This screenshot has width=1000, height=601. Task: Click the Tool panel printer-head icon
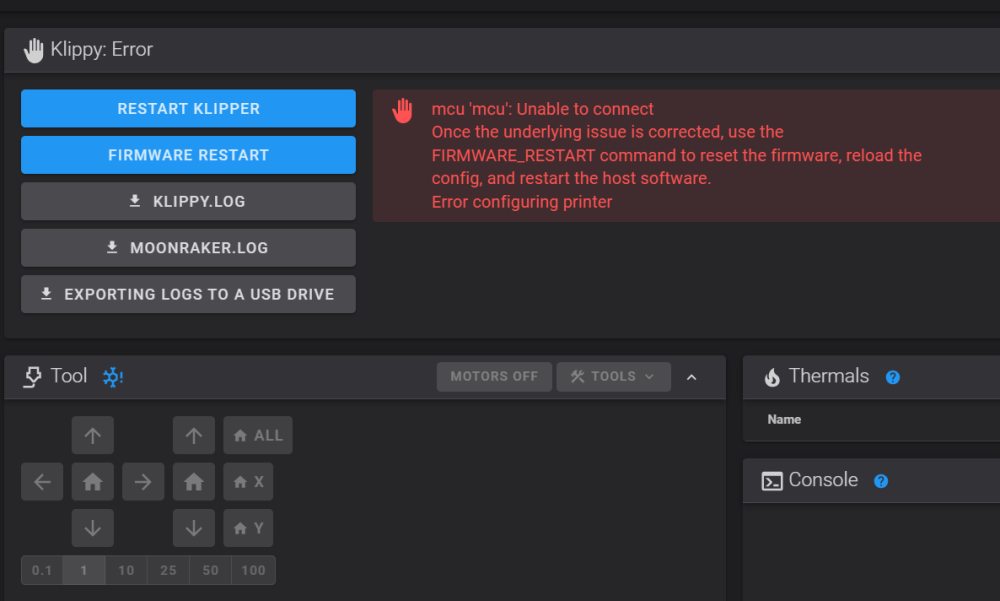point(33,377)
